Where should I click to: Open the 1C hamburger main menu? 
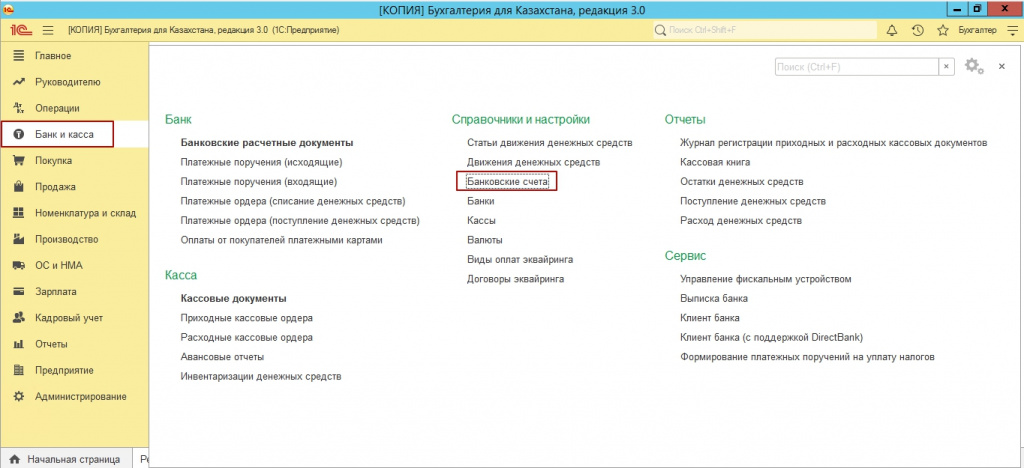pos(48,30)
